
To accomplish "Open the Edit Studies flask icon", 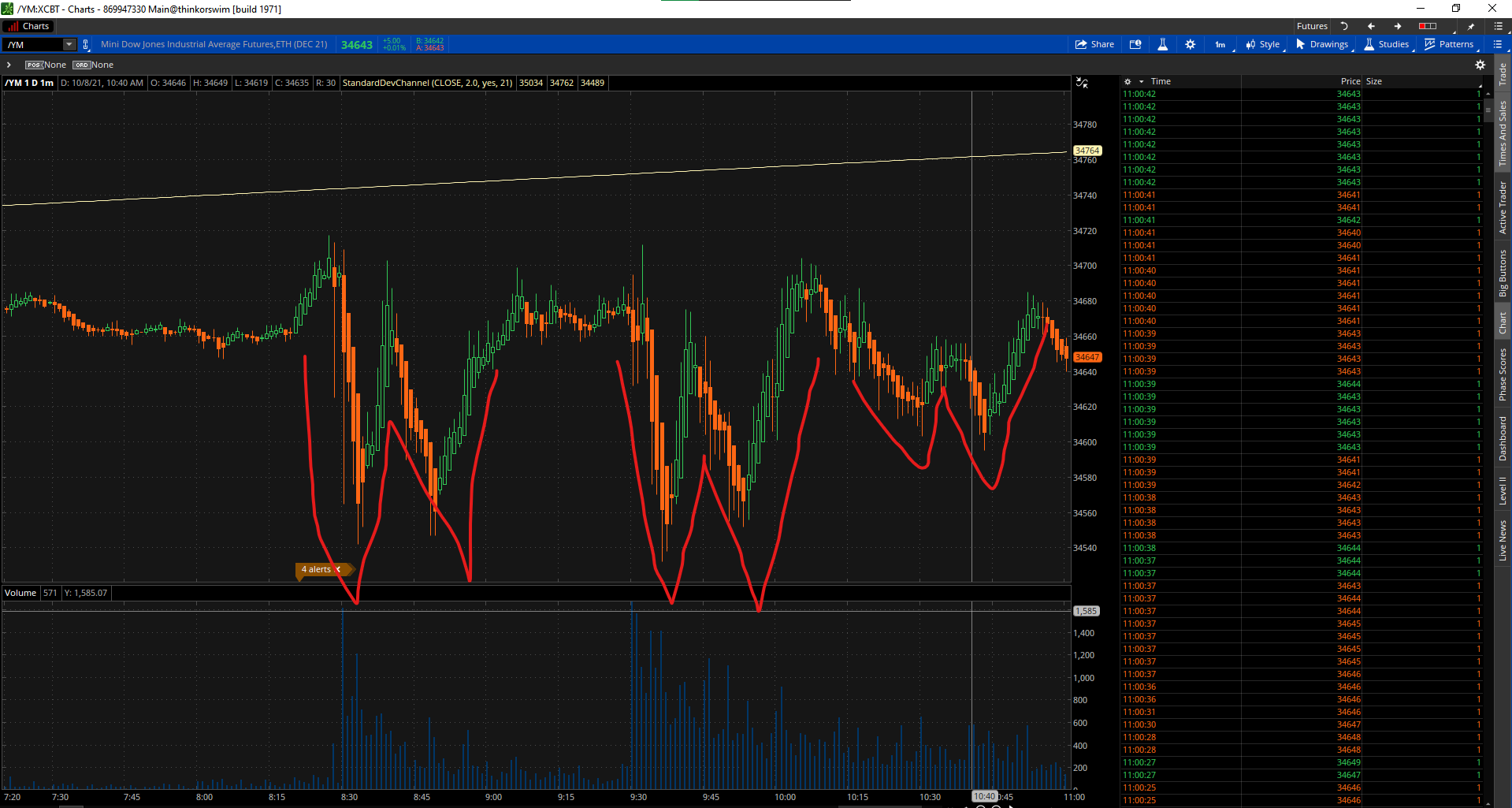I will click(x=1162, y=44).
